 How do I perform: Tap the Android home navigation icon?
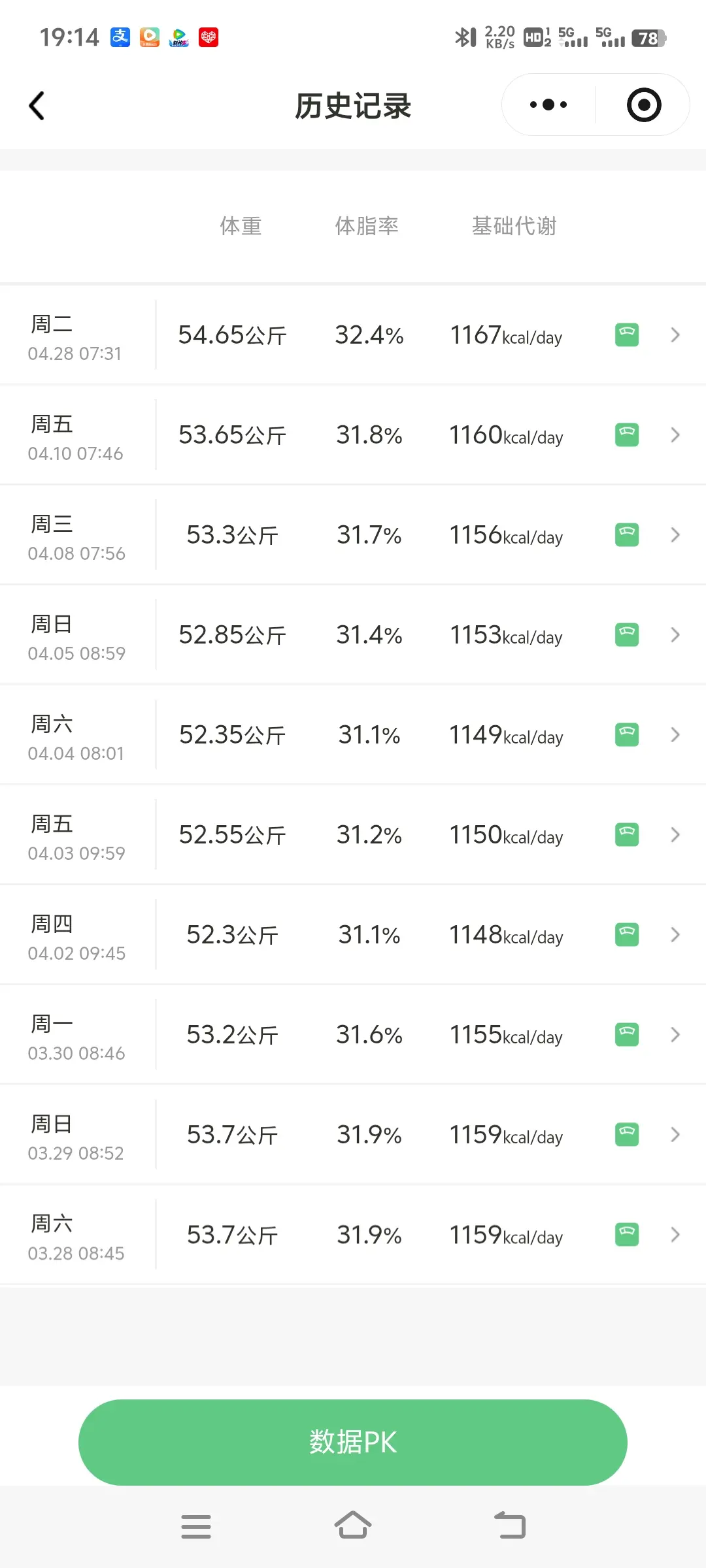[x=353, y=1526]
